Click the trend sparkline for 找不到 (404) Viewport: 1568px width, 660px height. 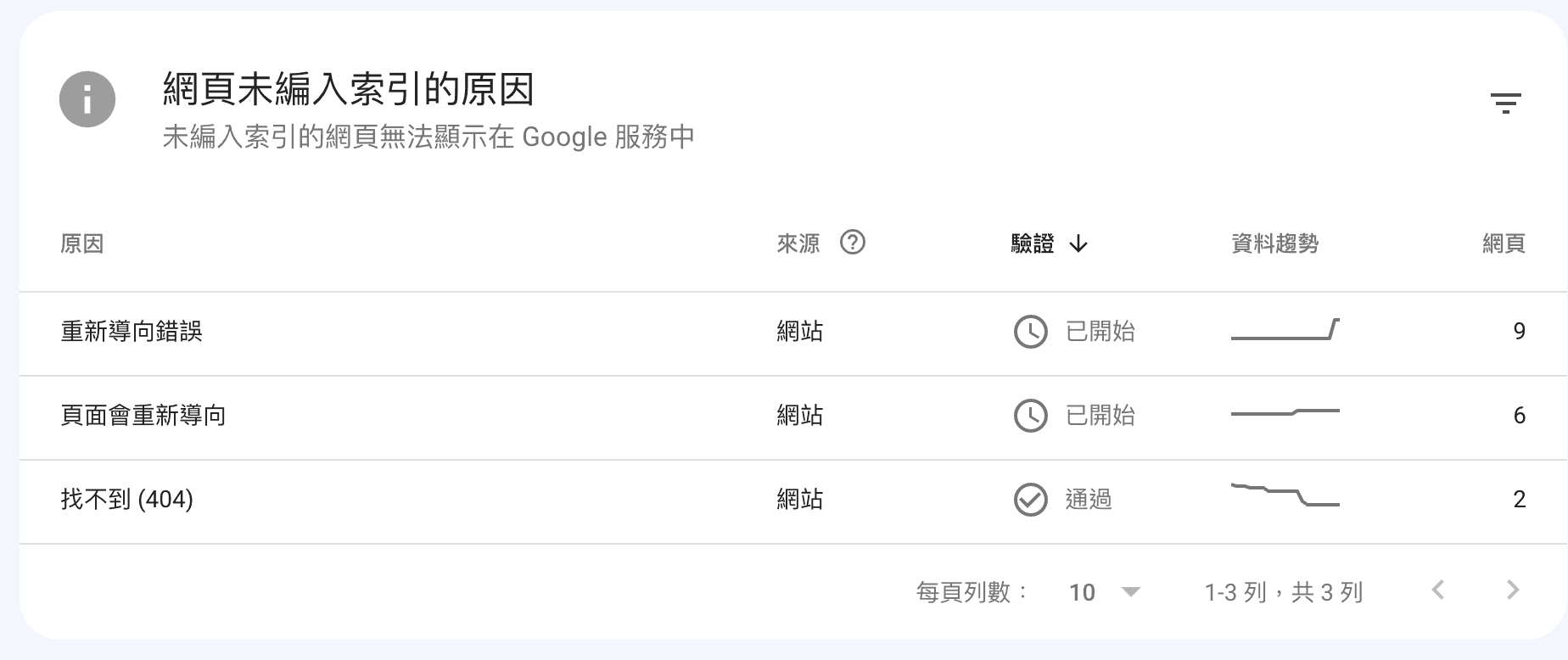[x=1285, y=495]
